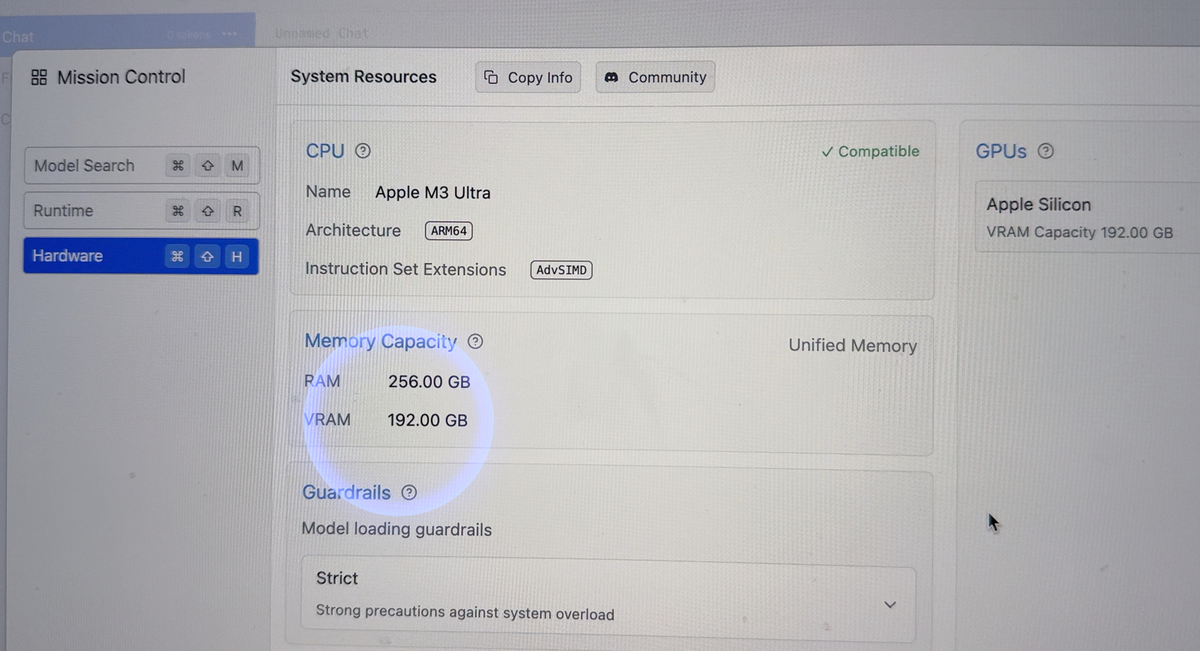Screen dimensions: 1200x651
Task: Click the Model loading guardrails label
Action: point(397,529)
